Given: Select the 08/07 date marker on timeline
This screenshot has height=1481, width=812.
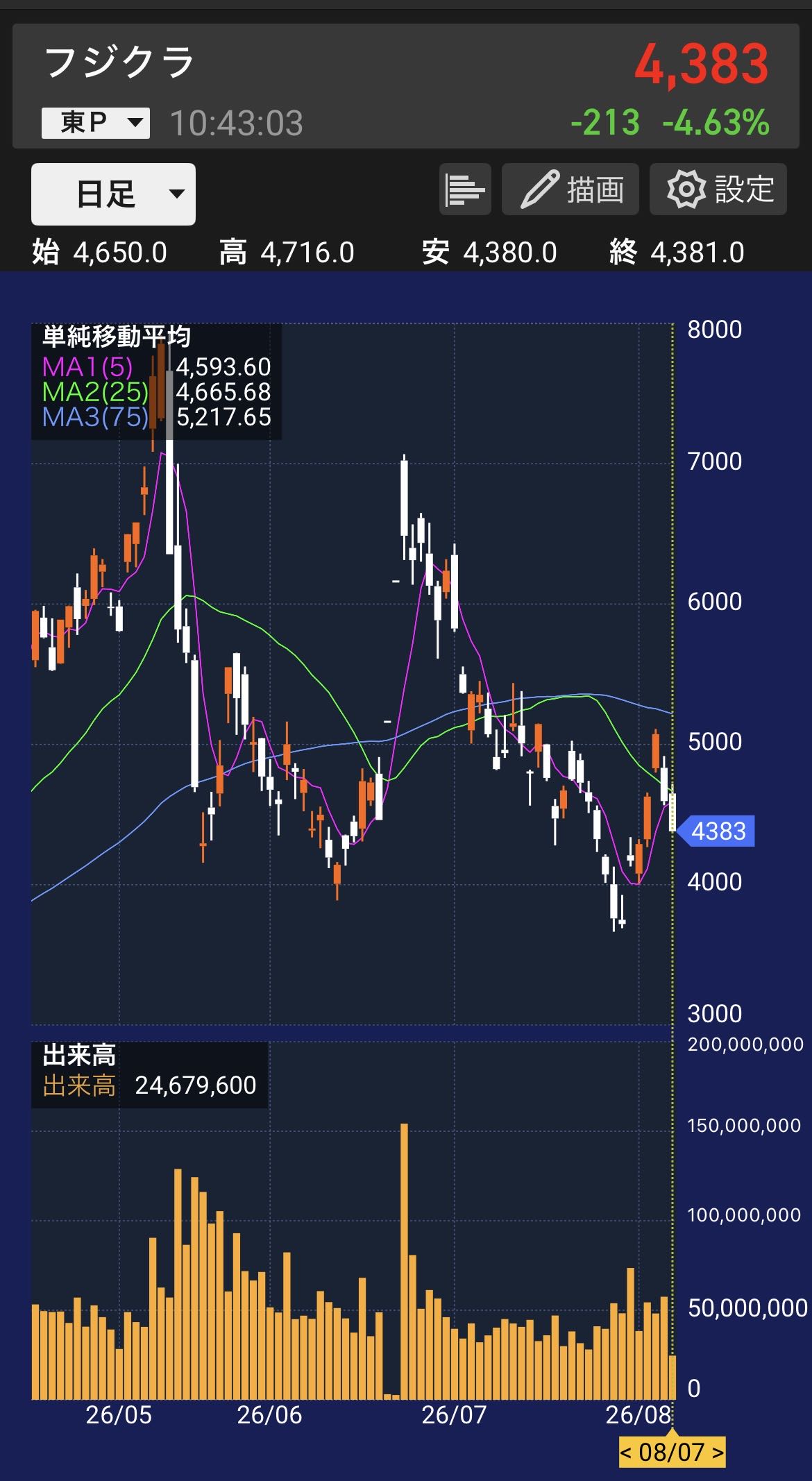Looking at the screenshot, I should [672, 1451].
